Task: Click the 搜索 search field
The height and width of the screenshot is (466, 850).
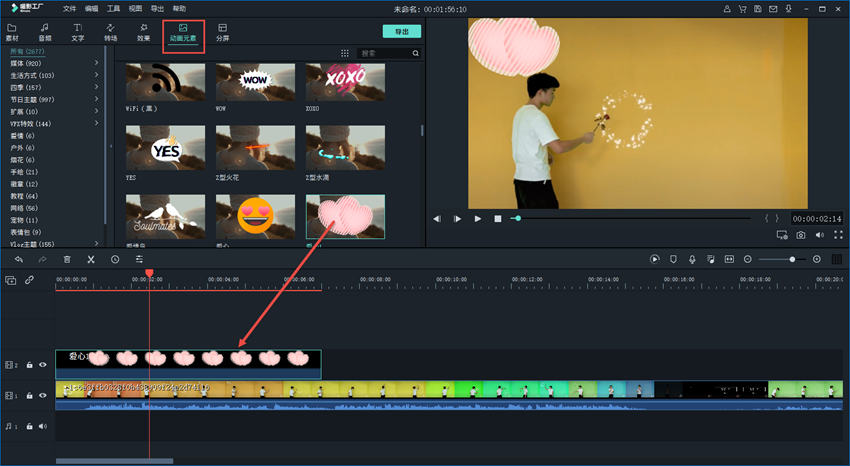Action: [x=385, y=53]
